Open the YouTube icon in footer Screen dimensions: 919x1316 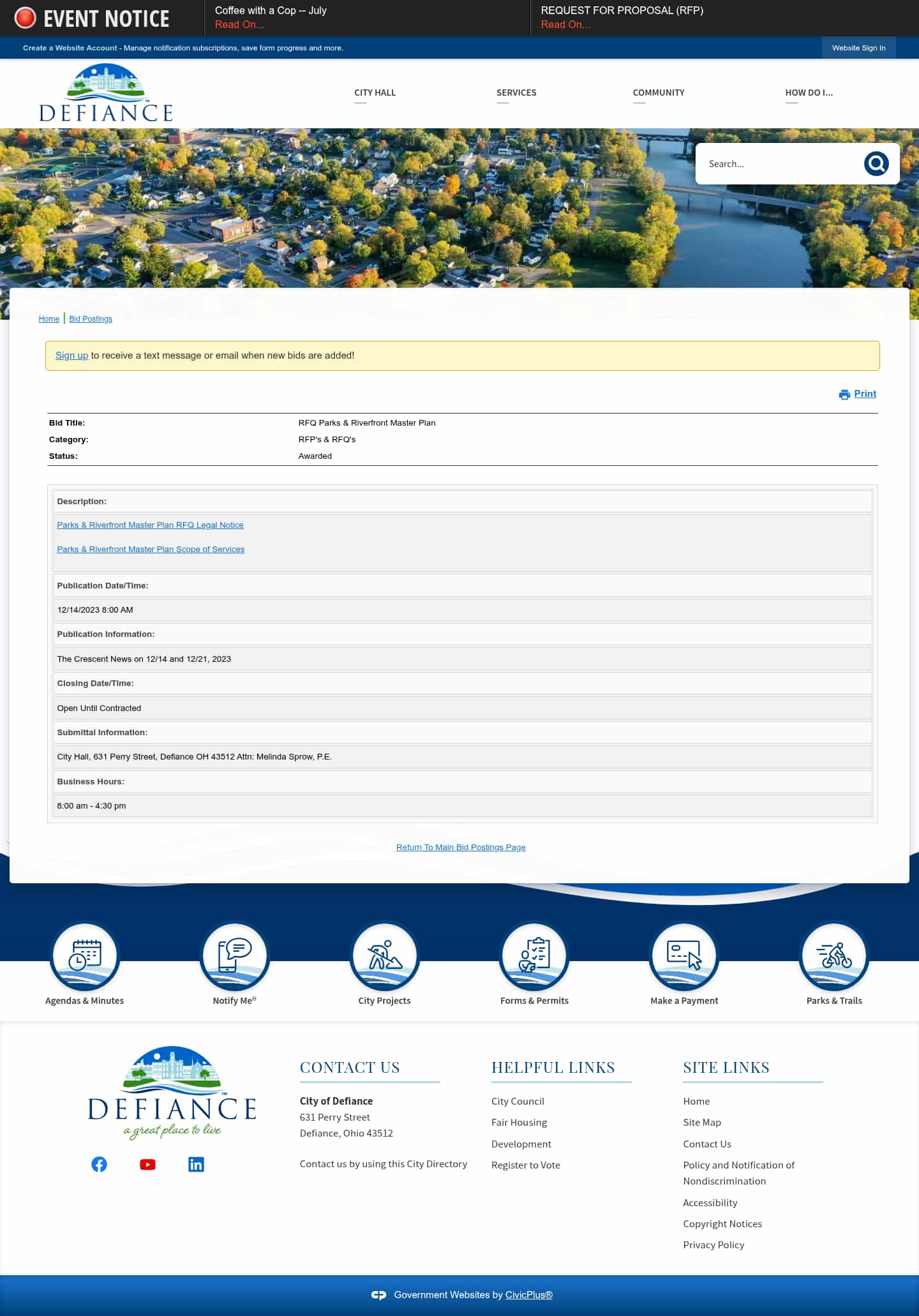point(147,1164)
